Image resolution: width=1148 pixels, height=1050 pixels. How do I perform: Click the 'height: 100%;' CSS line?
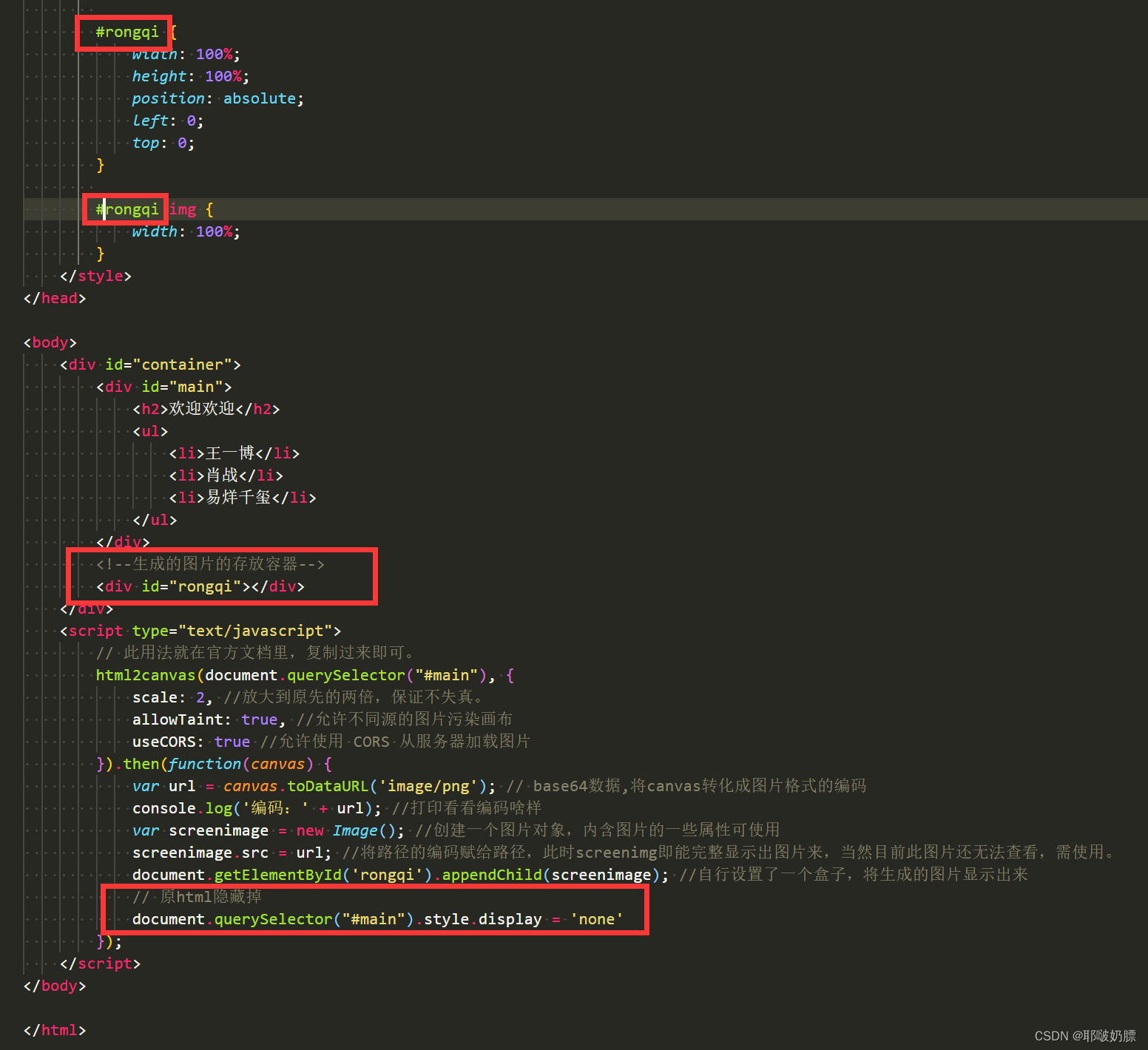[190, 76]
